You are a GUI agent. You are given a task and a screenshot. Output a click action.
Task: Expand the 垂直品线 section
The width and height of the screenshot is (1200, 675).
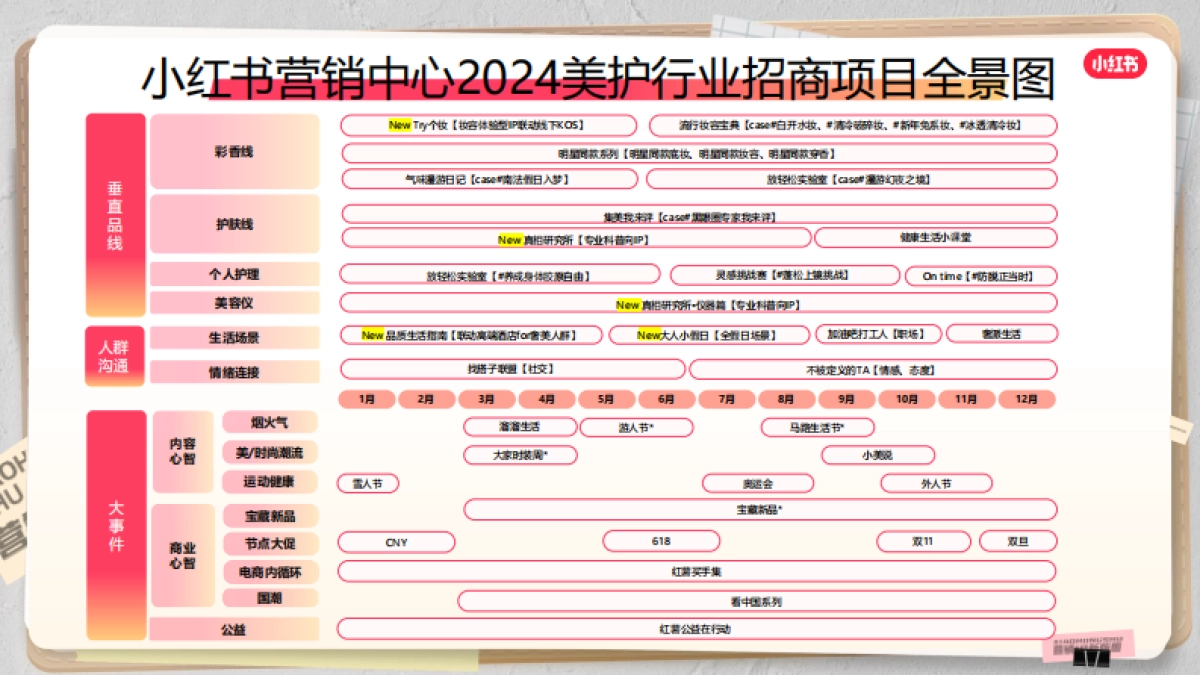(115, 215)
